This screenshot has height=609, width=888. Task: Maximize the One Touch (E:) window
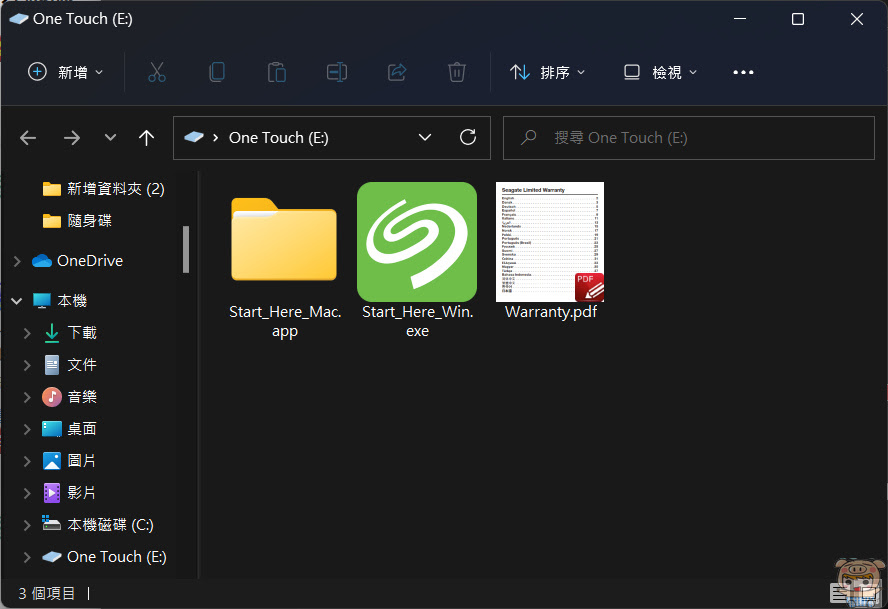798,19
